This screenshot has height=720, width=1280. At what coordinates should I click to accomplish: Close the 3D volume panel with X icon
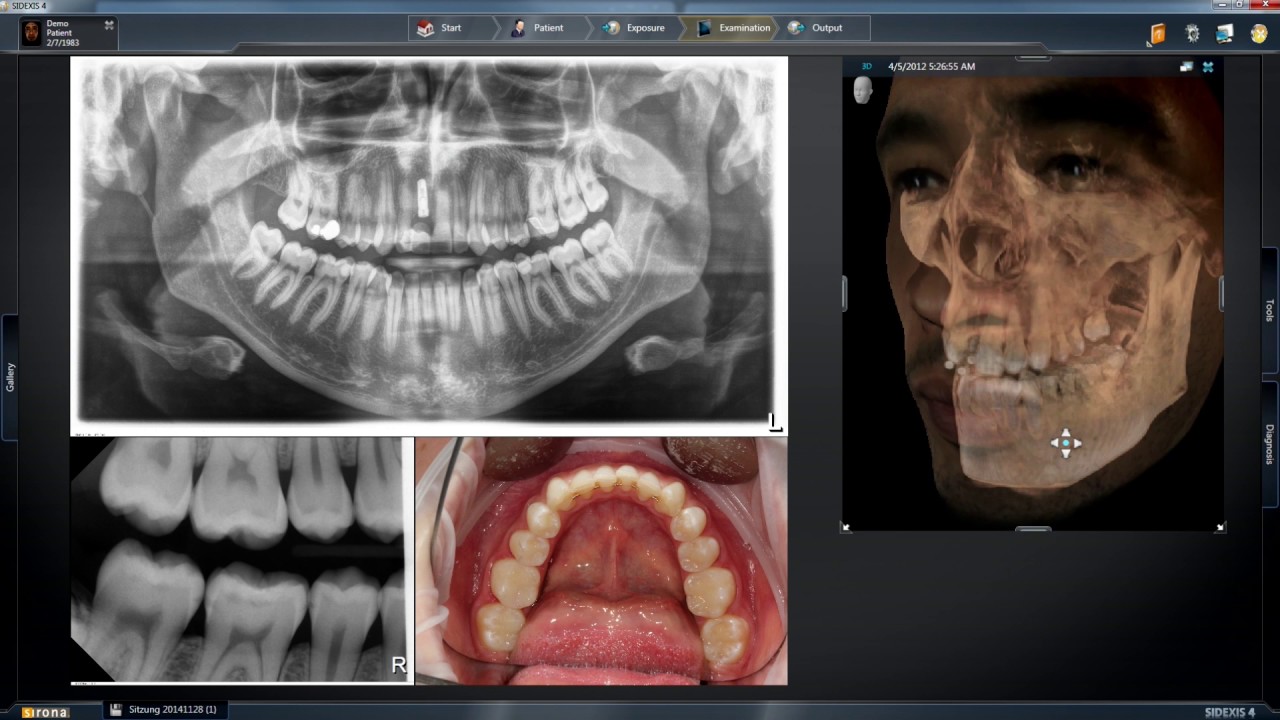pyautogui.click(x=1208, y=67)
